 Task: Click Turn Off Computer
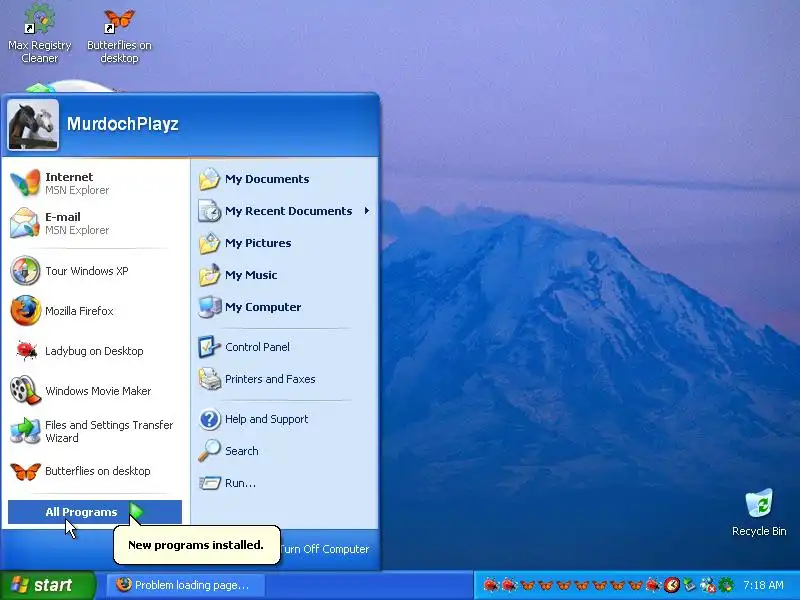(x=324, y=549)
